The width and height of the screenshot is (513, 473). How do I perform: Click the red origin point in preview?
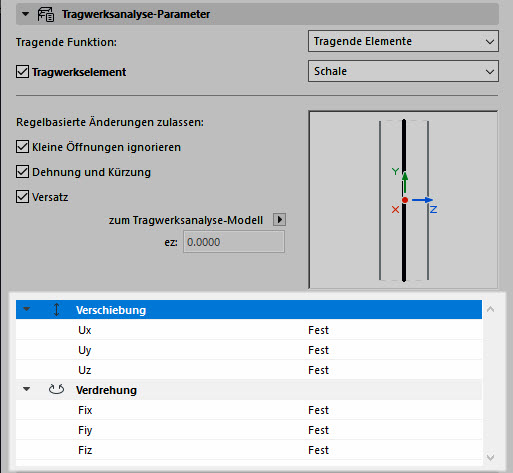pos(405,200)
